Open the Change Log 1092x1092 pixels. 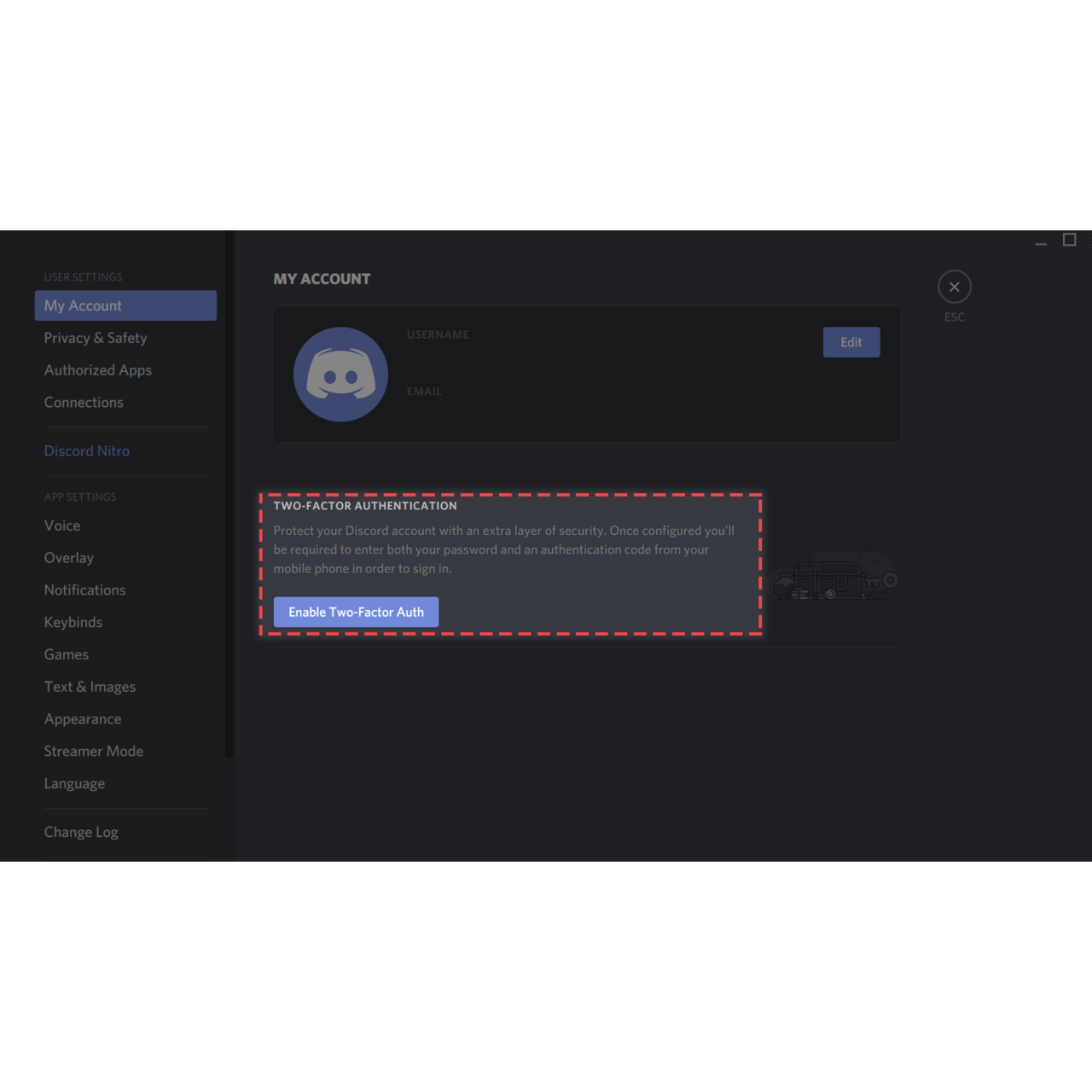click(81, 832)
